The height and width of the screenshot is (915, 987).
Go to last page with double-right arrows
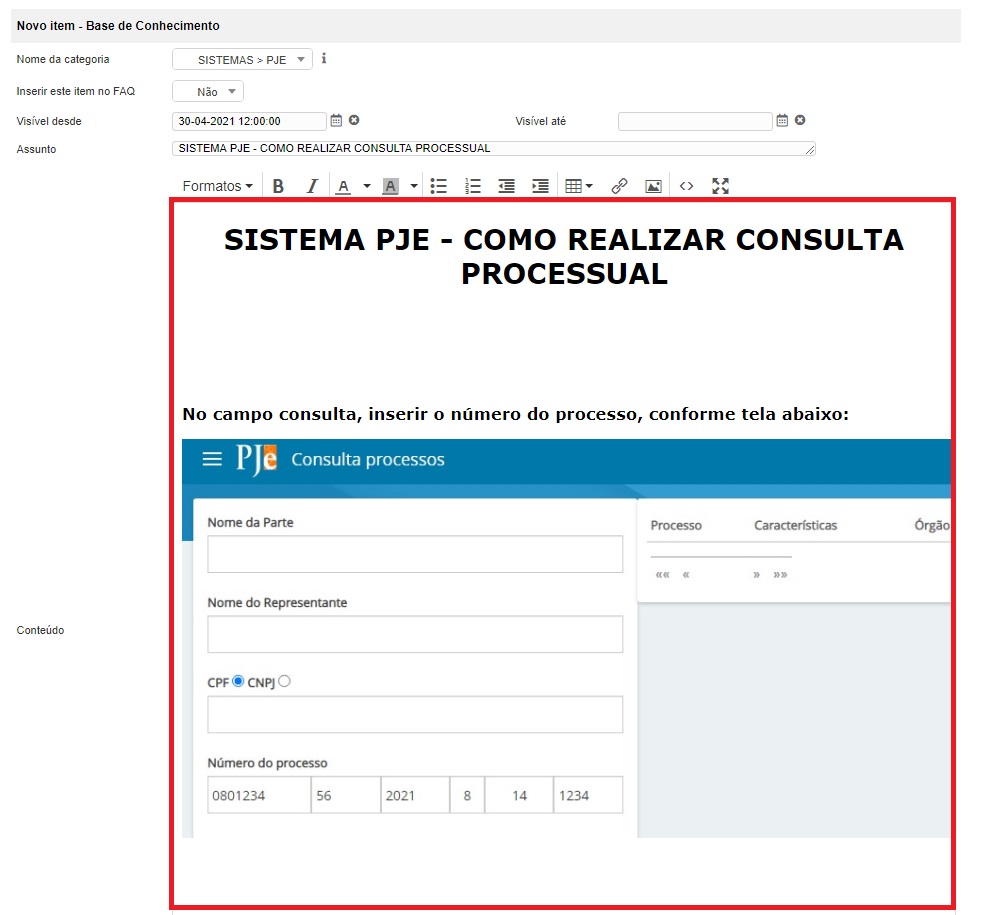click(x=781, y=575)
